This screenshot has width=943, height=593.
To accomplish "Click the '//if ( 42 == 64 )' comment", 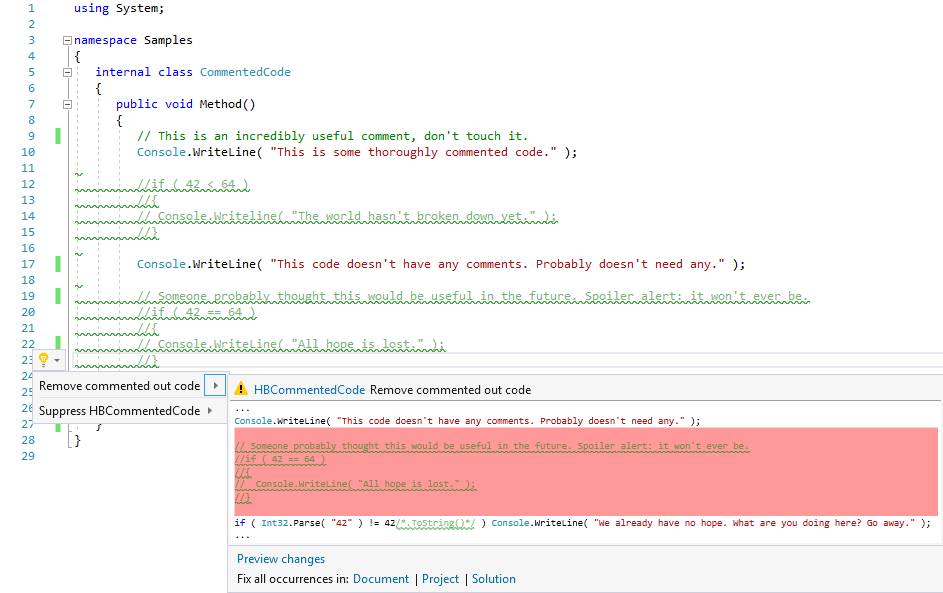I will pos(197,312).
